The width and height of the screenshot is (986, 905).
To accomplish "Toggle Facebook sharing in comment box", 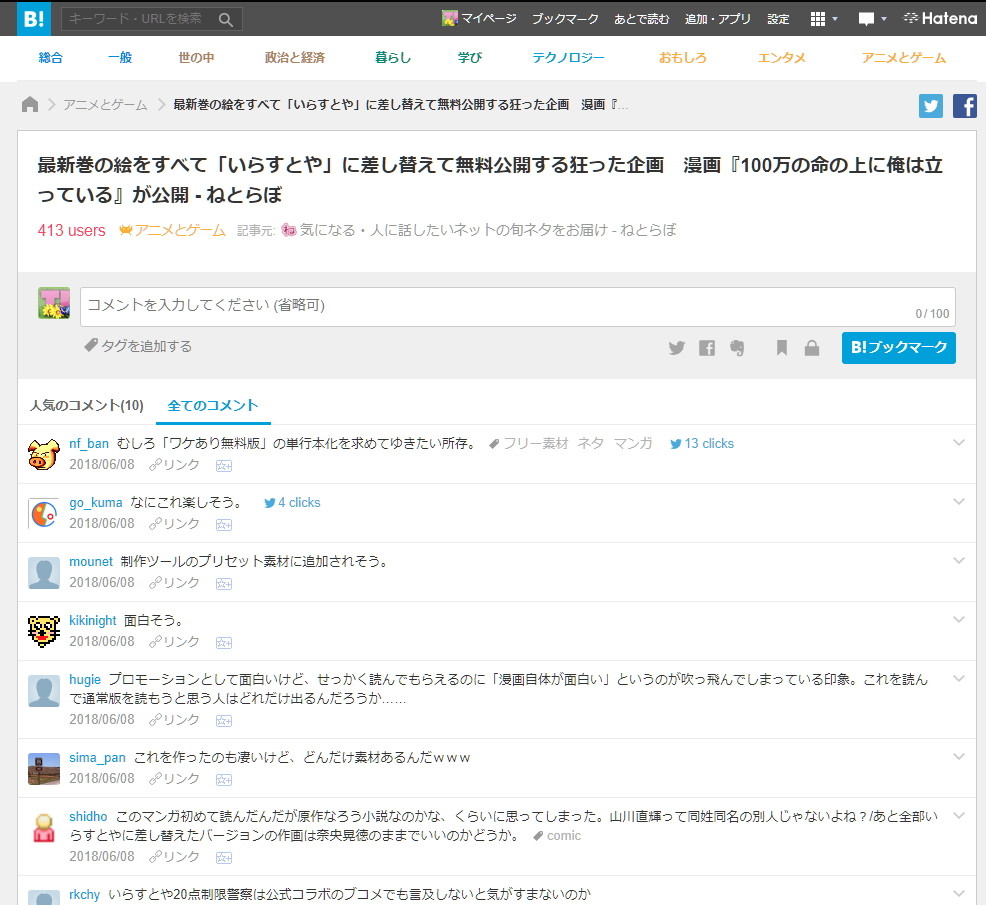I will [x=707, y=348].
